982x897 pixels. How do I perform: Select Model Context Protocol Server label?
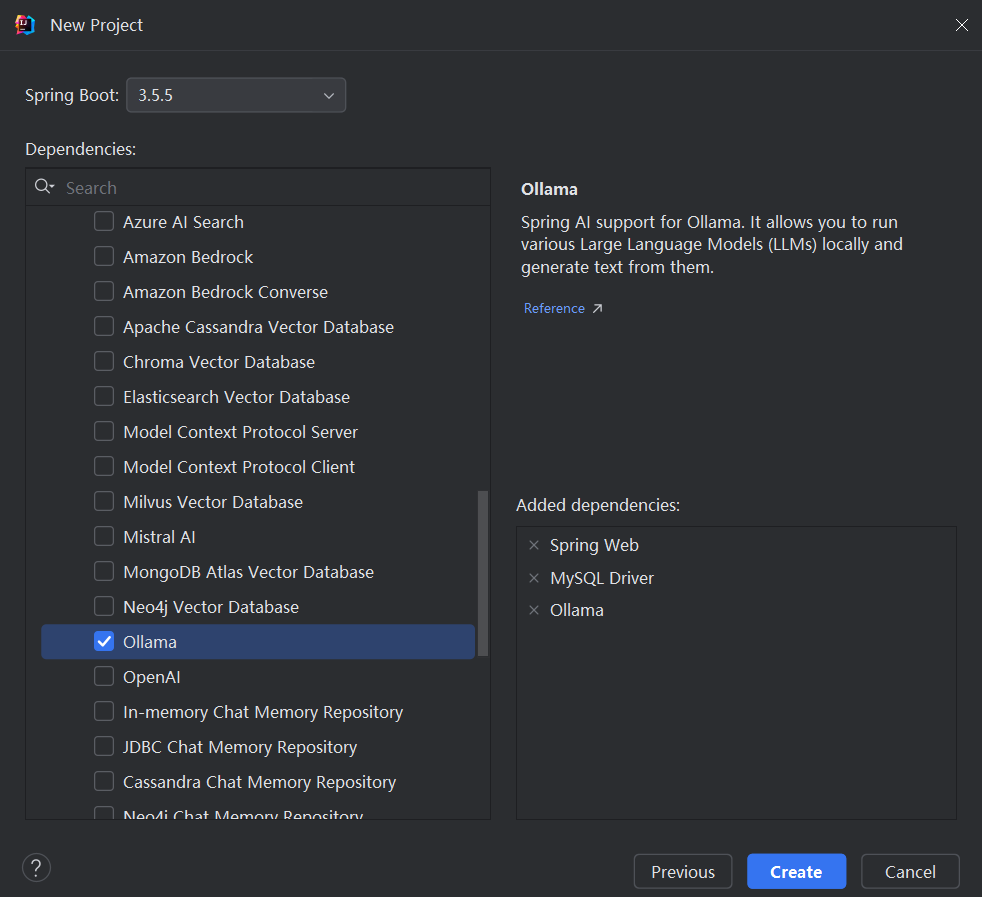[x=240, y=432]
